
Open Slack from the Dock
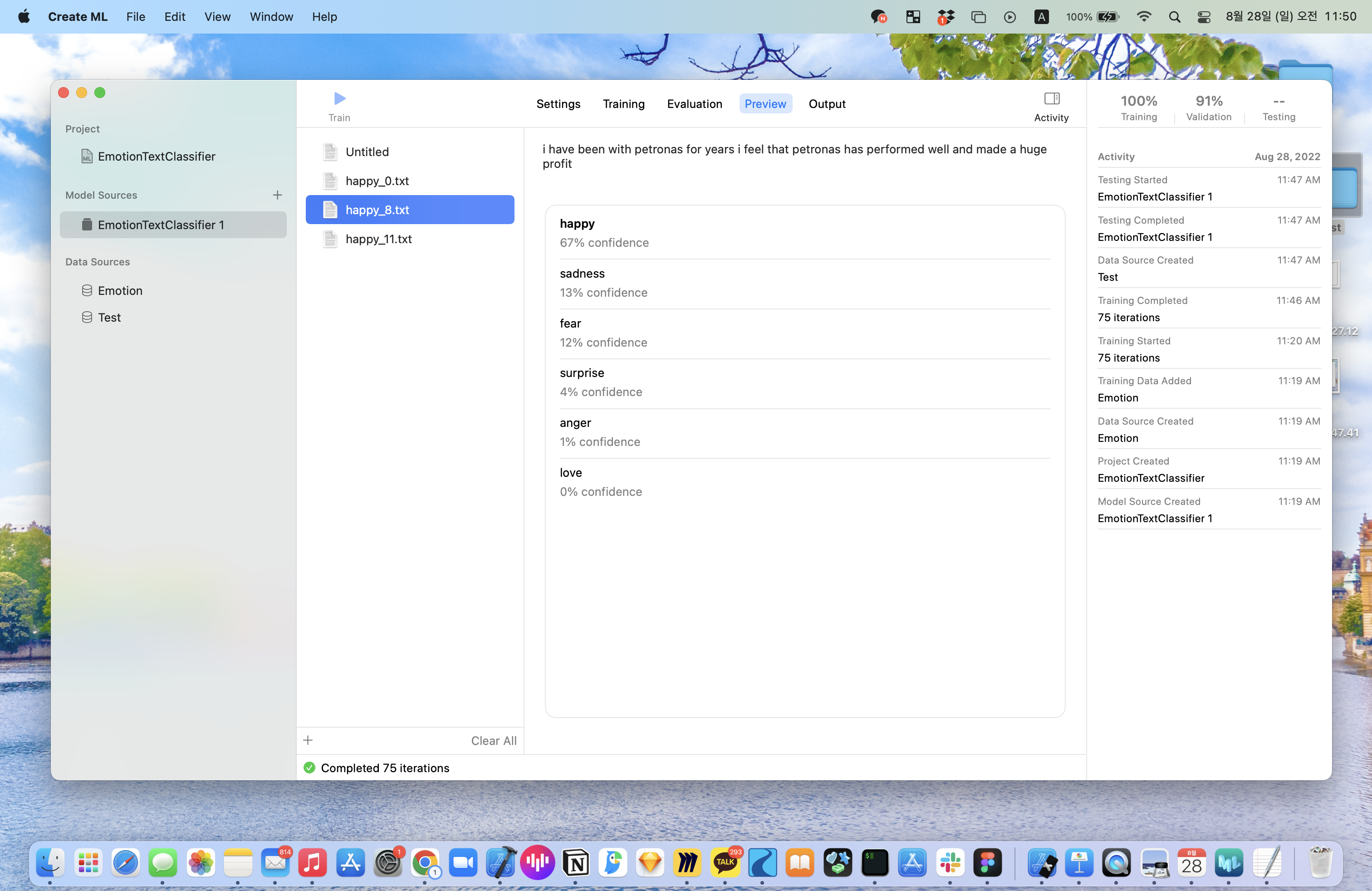950,863
